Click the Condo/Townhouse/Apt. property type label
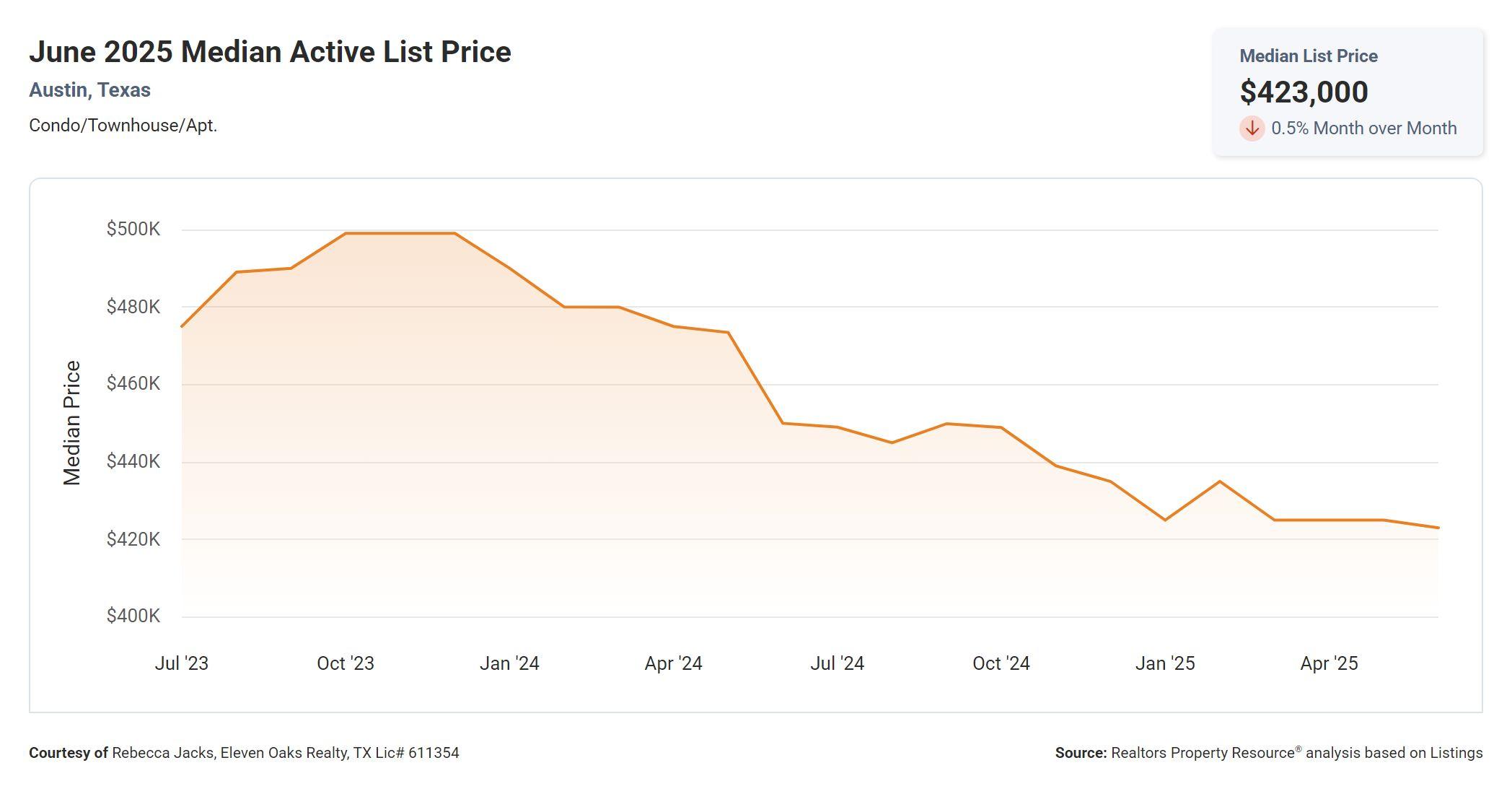The width and height of the screenshot is (1512, 794). coord(123,126)
